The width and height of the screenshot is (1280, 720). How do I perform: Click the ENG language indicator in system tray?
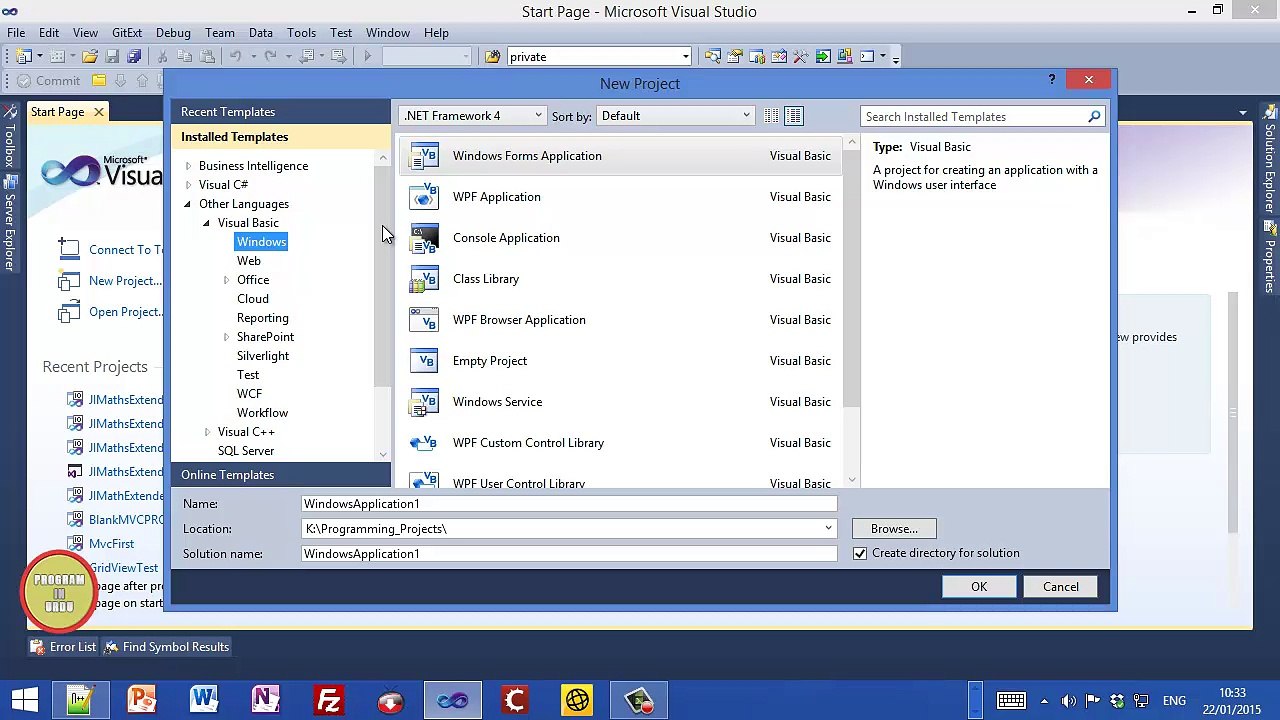(x=1174, y=701)
